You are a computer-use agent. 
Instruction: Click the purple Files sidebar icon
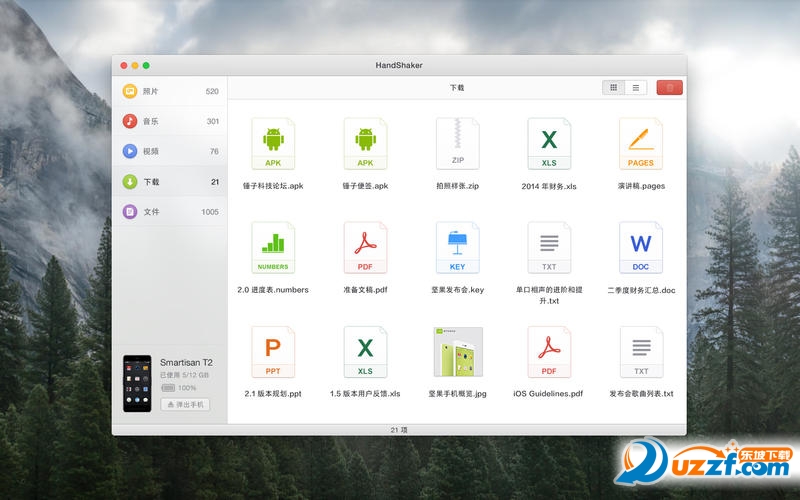click(130, 212)
